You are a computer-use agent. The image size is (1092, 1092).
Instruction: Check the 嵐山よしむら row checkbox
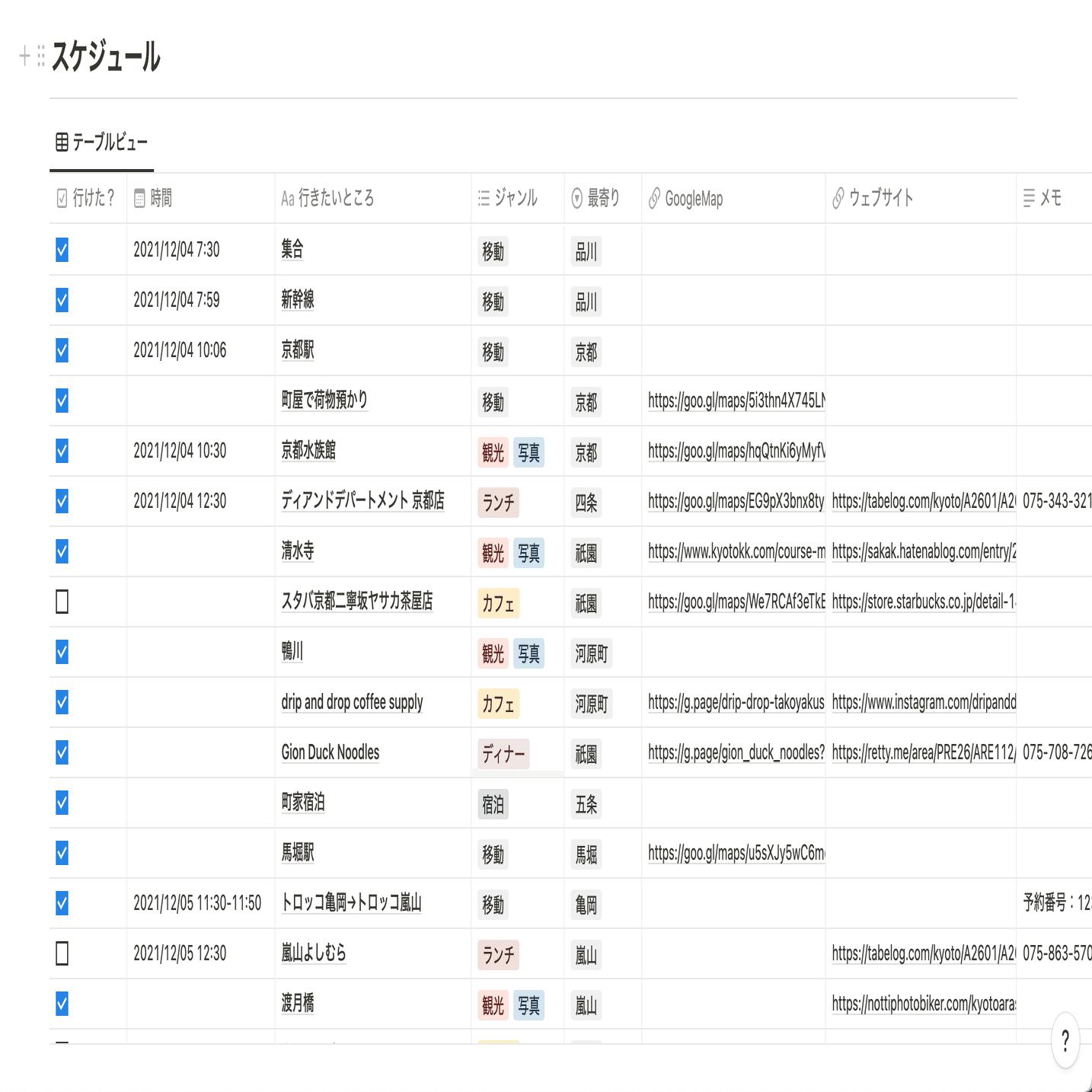pyautogui.click(x=62, y=953)
